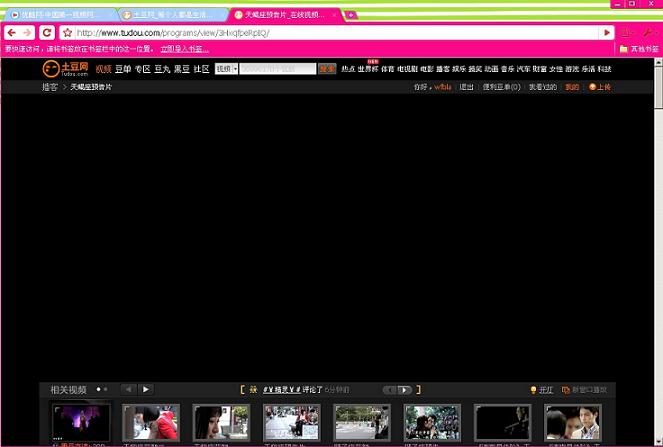Show previous related videos page
663x447 pixels.
pos(128,389)
